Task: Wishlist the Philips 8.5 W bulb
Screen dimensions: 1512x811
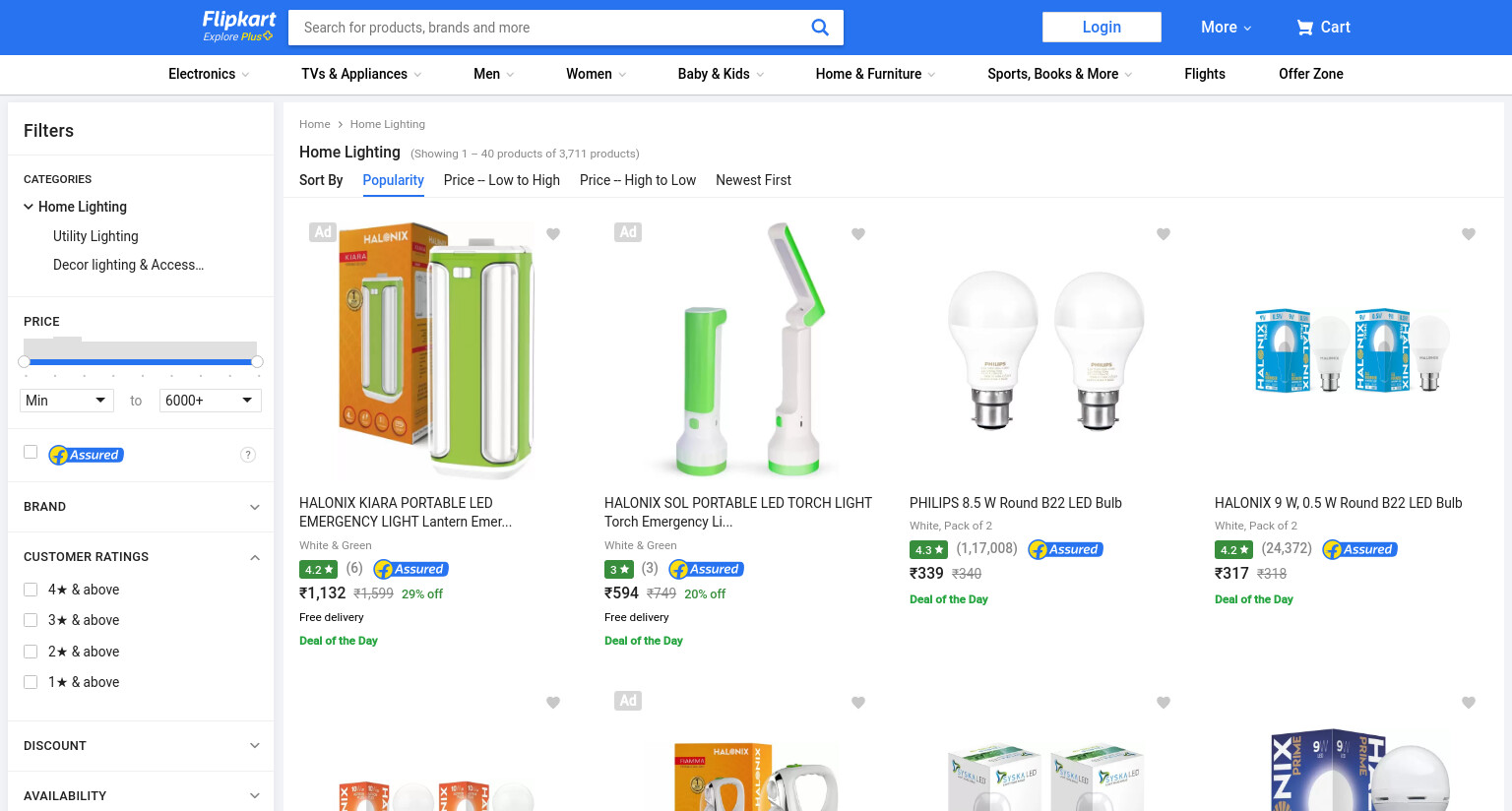Action: (1164, 234)
